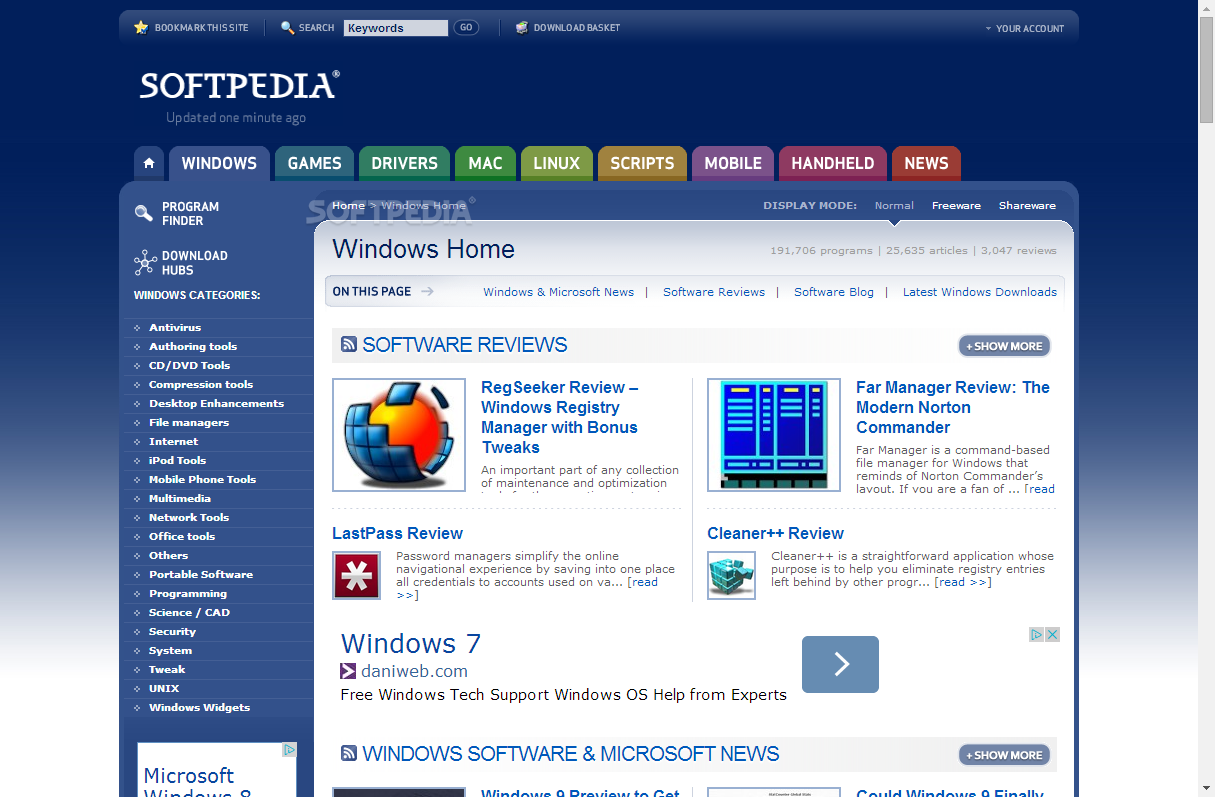Set display mode to Freeware

click(956, 205)
